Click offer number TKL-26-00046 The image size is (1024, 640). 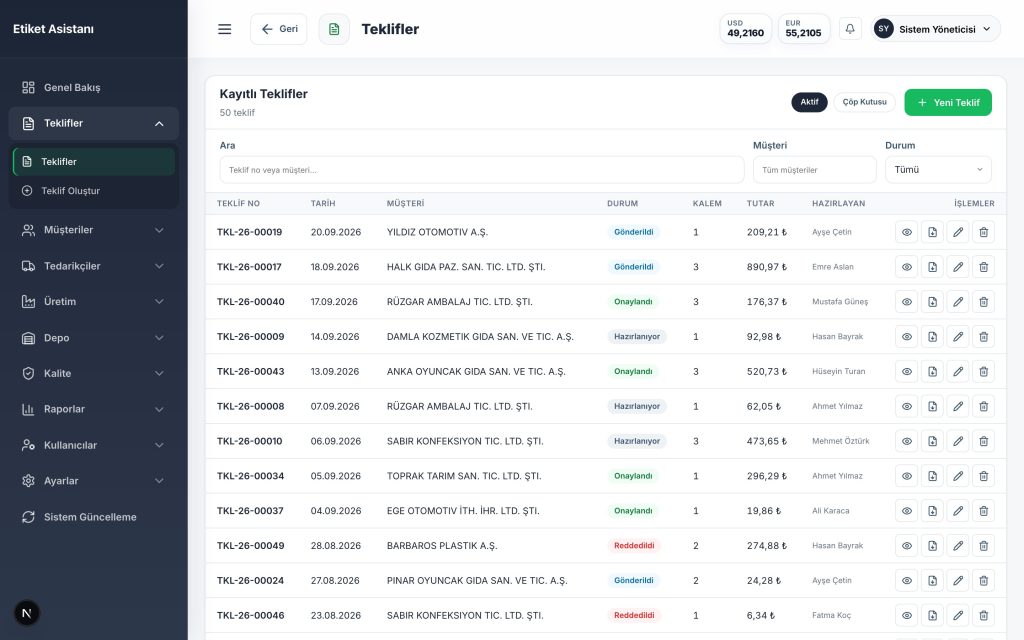(251, 615)
